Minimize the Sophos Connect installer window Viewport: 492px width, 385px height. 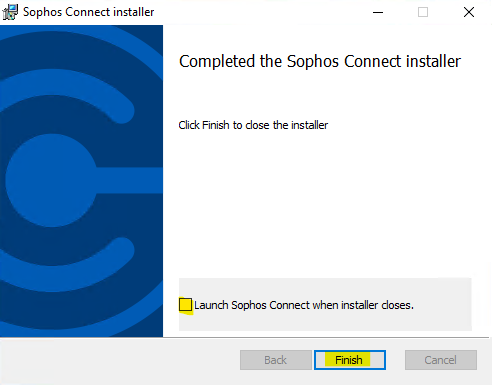pos(378,12)
